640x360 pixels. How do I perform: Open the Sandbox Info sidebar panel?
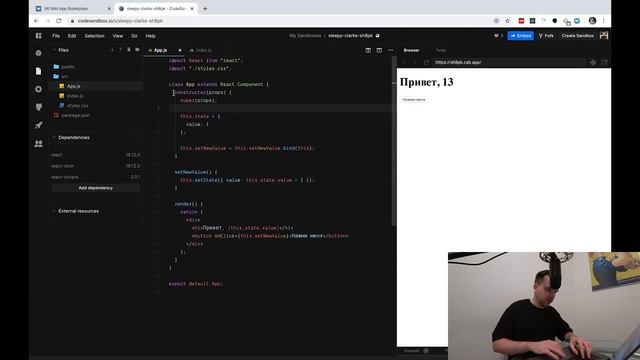38,53
